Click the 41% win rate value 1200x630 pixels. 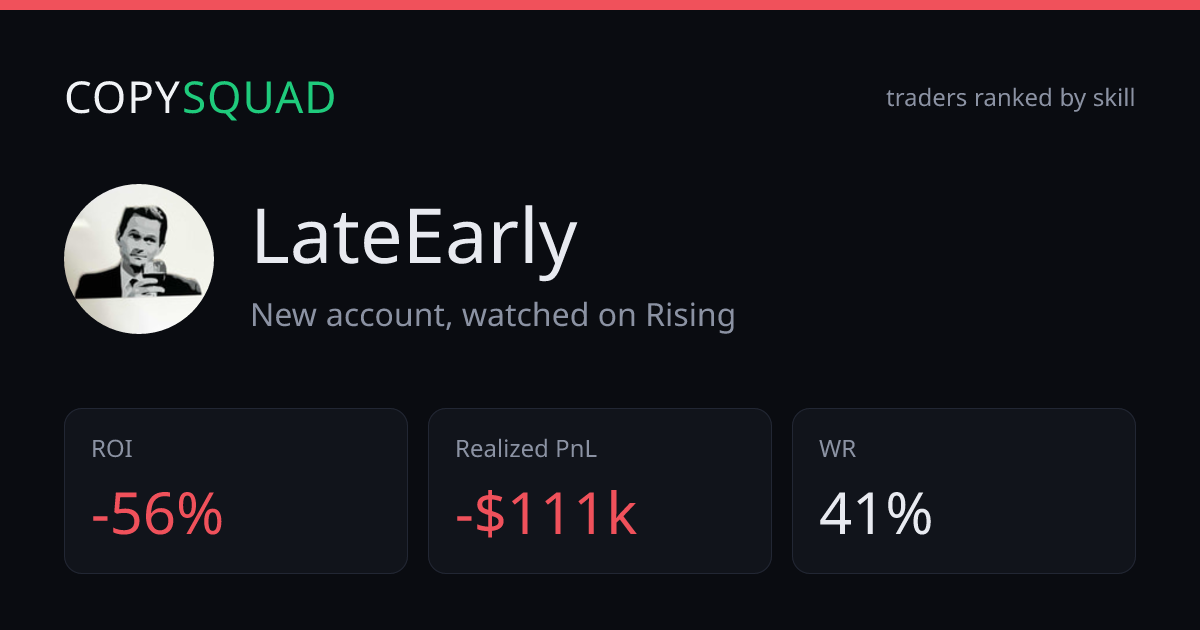pyautogui.click(x=875, y=515)
